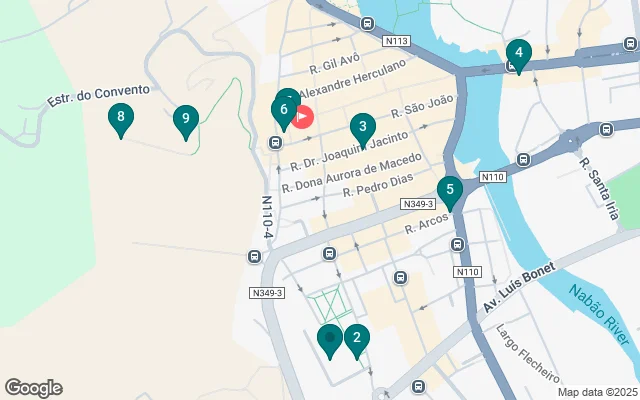Viewport: 640px width, 400px height.
Task: Click the Google logo
Action: click(34, 388)
